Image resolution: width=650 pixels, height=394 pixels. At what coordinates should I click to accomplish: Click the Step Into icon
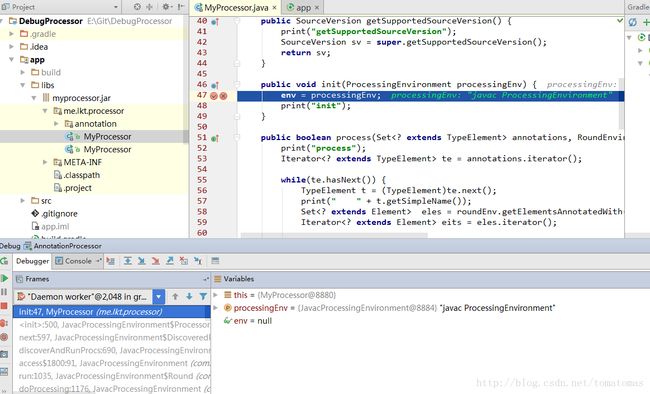pos(142,261)
